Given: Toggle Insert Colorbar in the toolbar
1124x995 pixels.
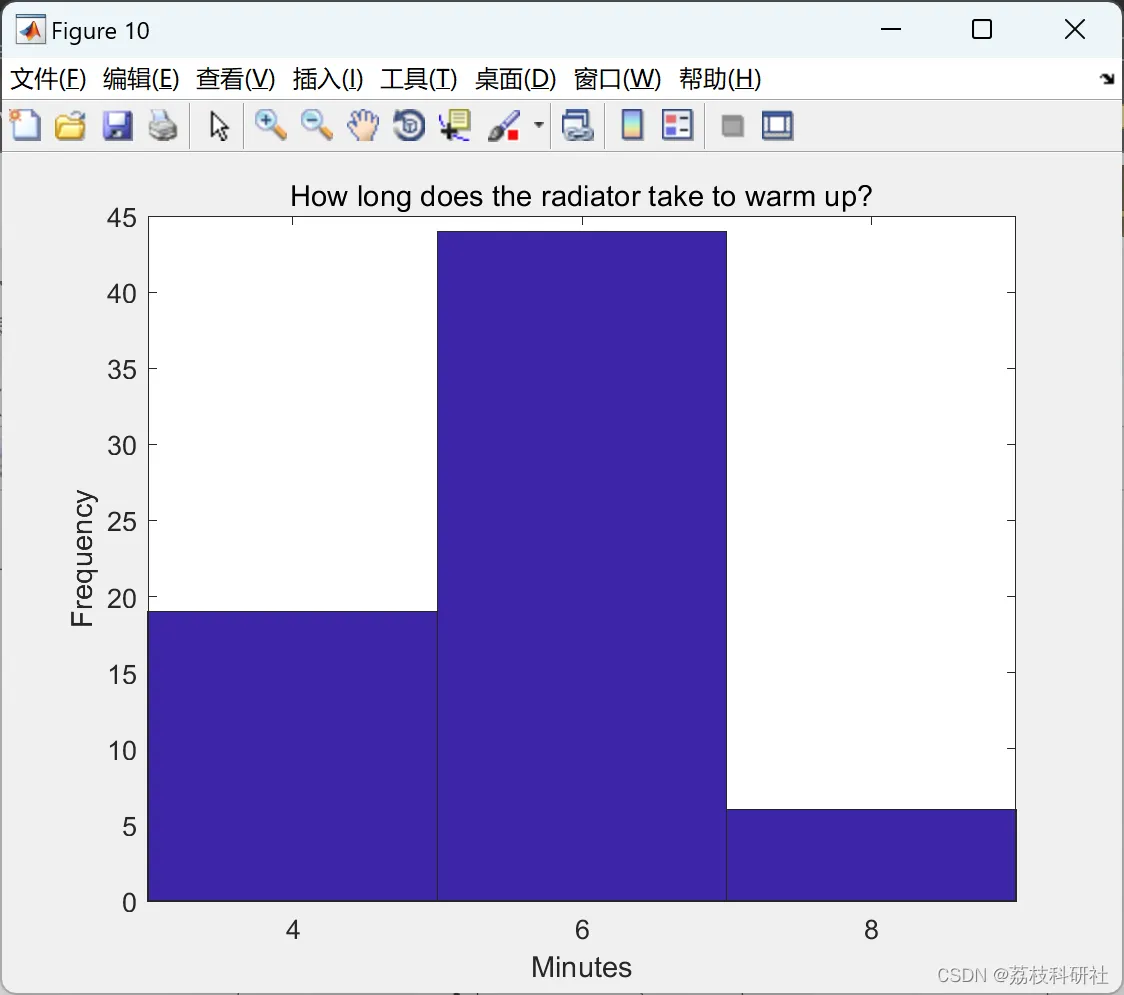Looking at the screenshot, I should point(632,125).
